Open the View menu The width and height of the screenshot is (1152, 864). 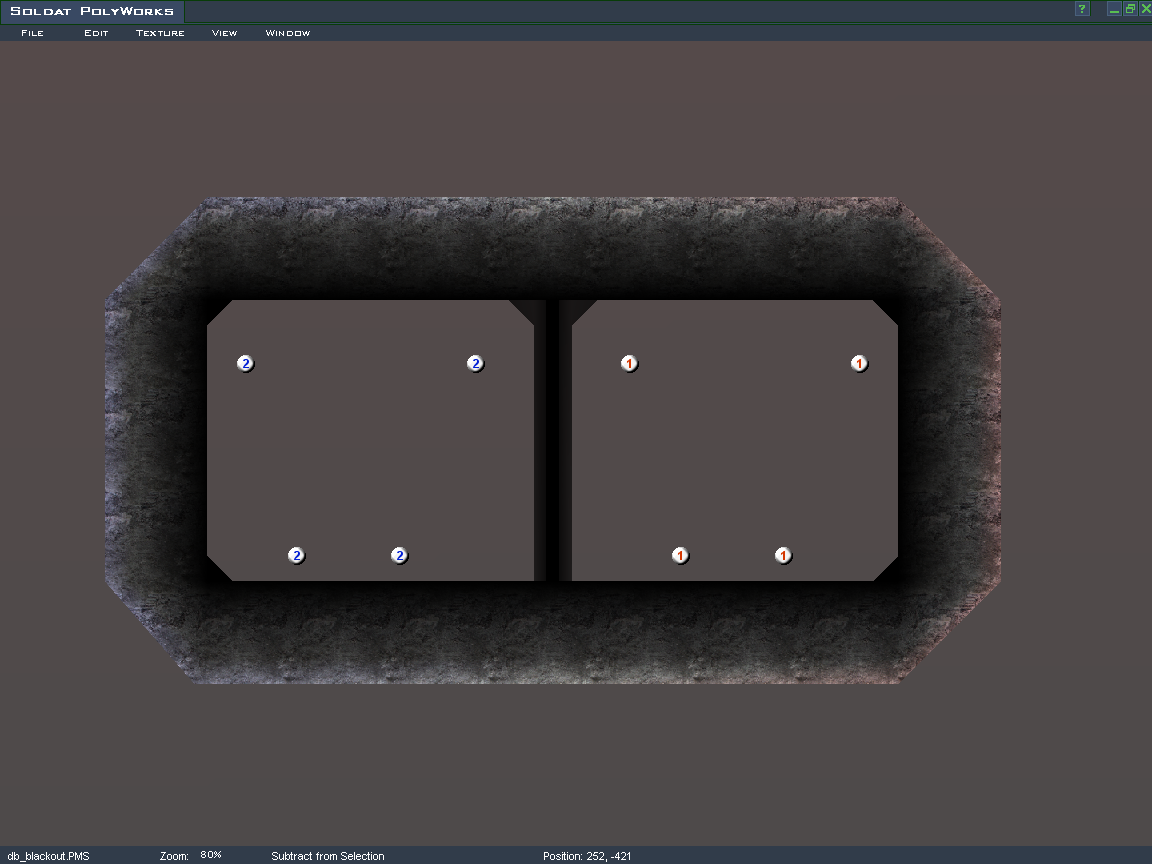[x=224, y=33]
